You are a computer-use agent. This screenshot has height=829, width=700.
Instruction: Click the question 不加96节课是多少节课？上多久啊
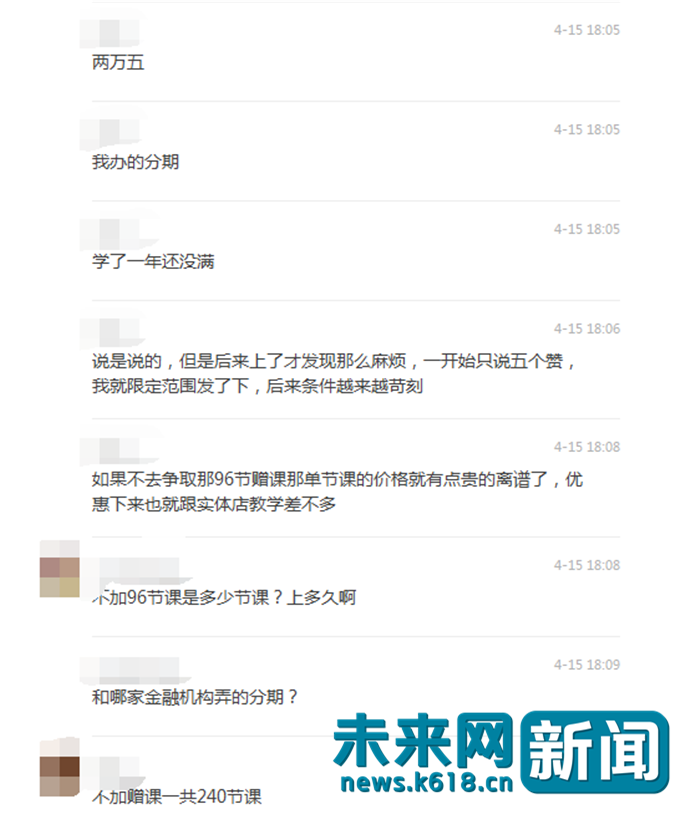coord(224,597)
